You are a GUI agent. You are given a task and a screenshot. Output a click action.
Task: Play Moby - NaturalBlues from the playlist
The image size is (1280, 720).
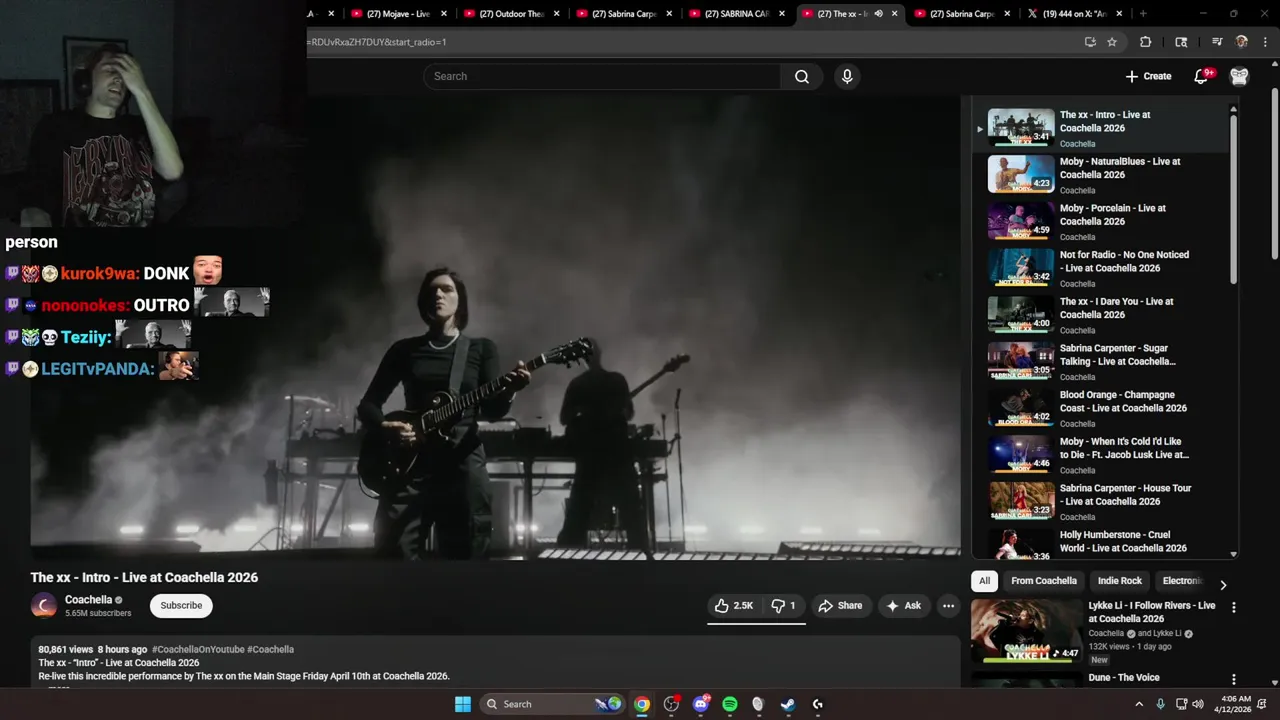(1100, 175)
